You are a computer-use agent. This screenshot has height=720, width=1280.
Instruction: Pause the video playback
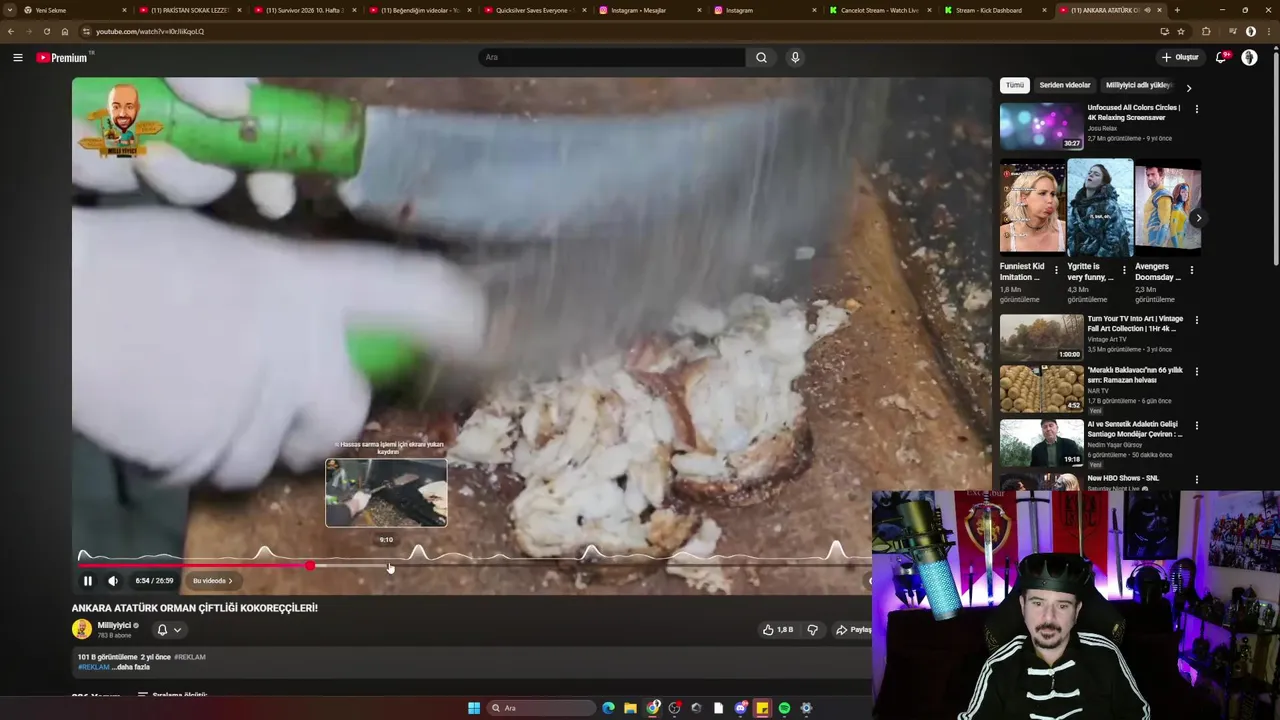click(87, 581)
